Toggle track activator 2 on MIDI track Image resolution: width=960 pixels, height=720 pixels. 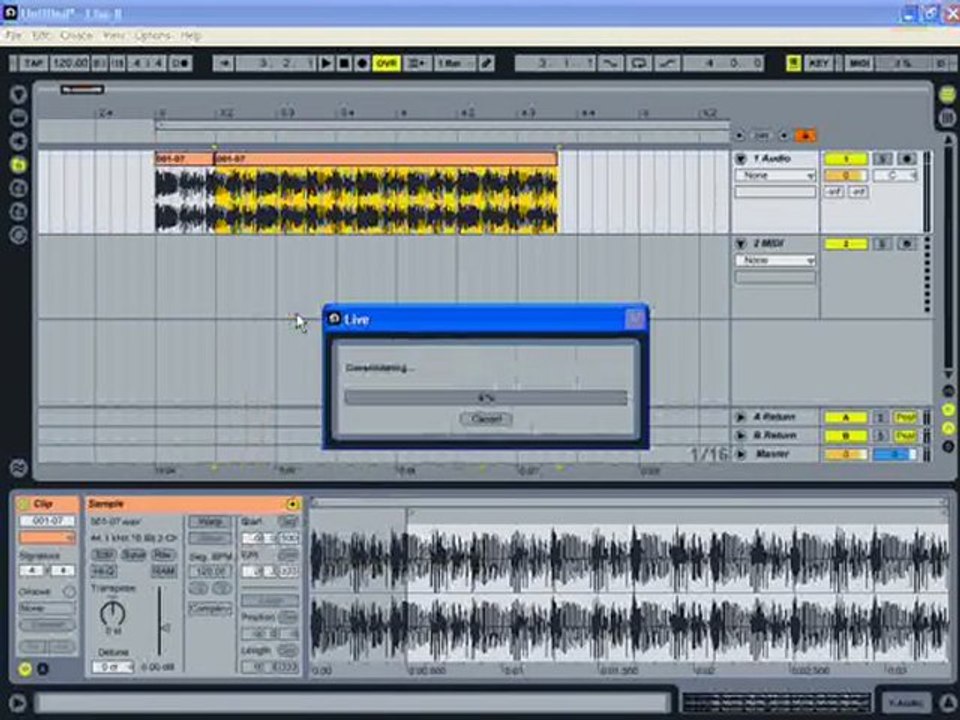pyautogui.click(x=846, y=244)
